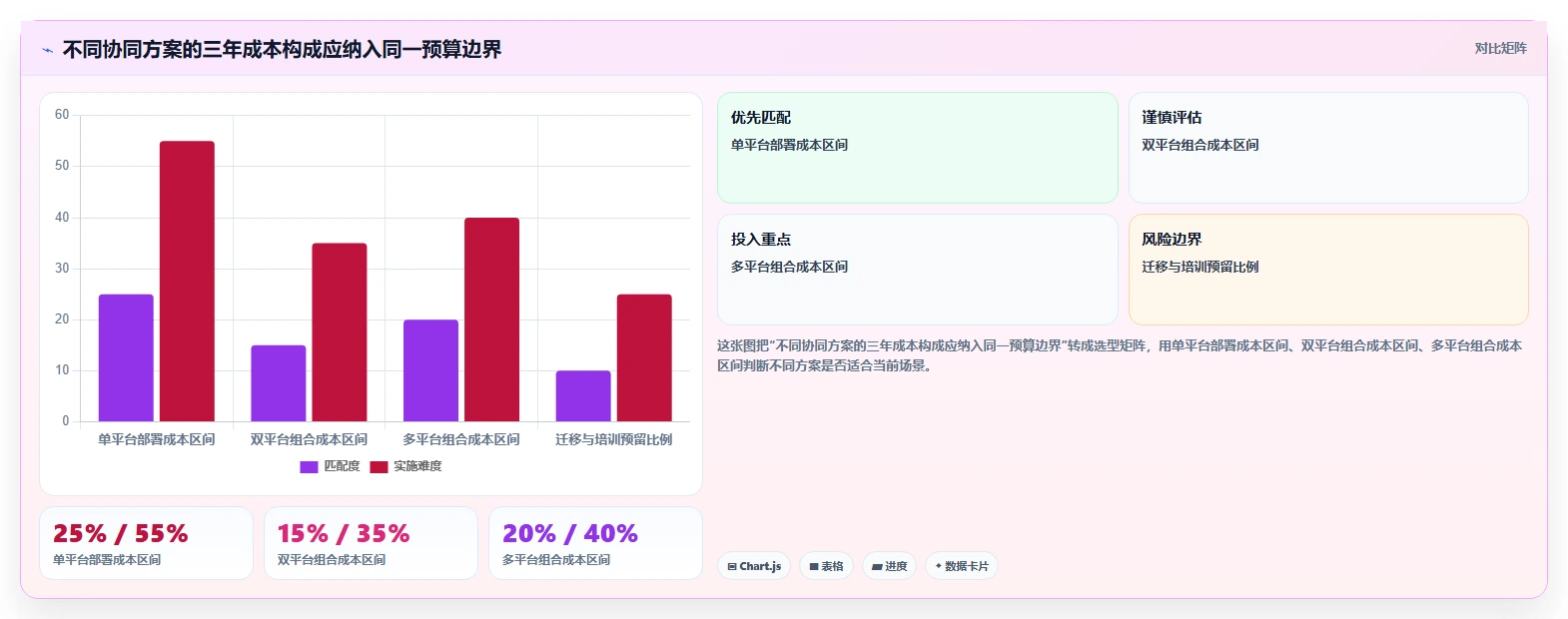
Task: Click the icon in the Chart.js tag
Action: click(x=732, y=566)
